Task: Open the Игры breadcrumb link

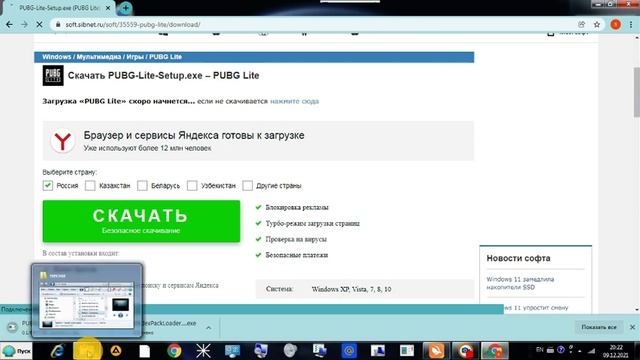Action: tap(135, 57)
